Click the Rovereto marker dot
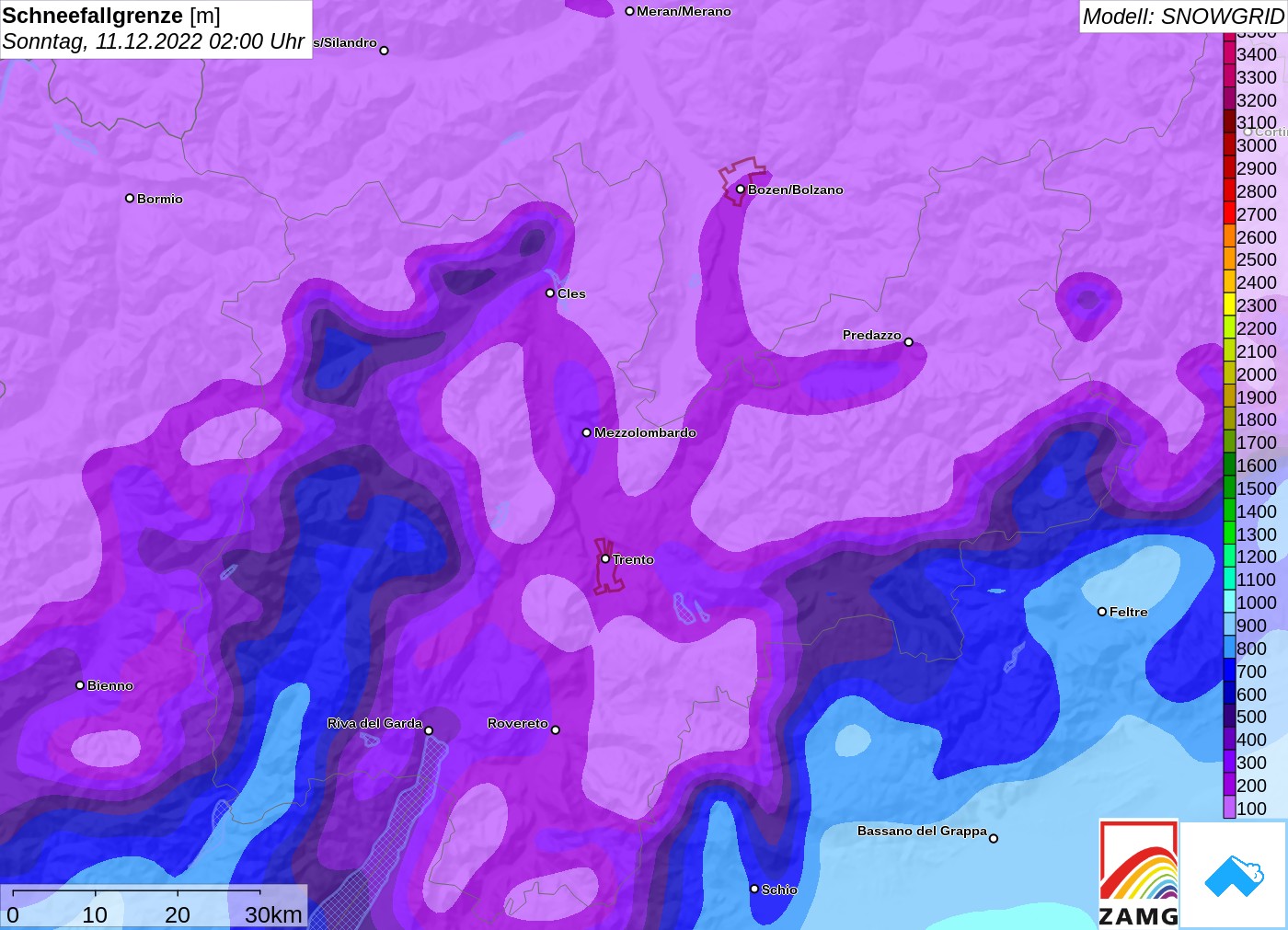 (x=556, y=730)
